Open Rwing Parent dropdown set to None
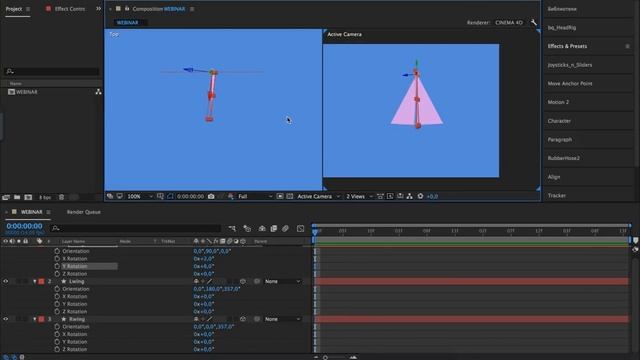The width and height of the screenshot is (640, 360). click(x=283, y=319)
